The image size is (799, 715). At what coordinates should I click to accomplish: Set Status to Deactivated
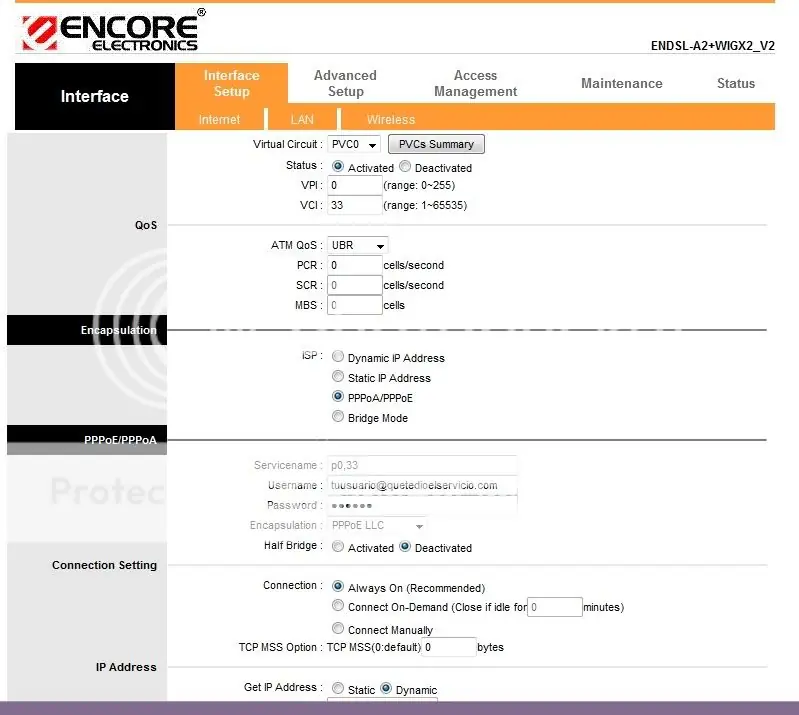pyautogui.click(x=405, y=167)
